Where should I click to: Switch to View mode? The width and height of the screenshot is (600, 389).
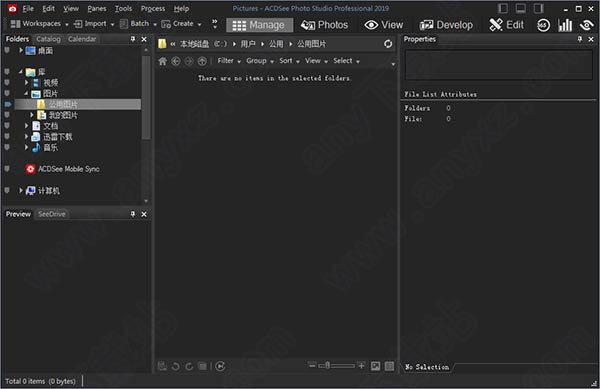[x=384, y=25]
